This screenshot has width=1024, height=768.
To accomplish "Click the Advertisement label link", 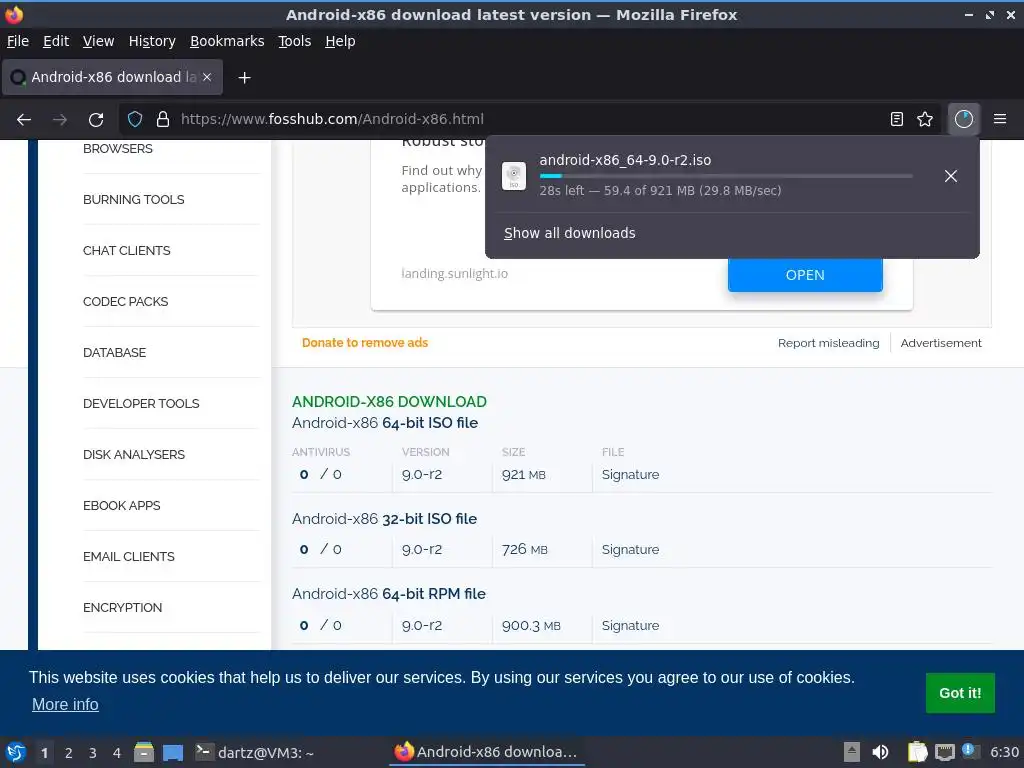I will coord(941,343).
